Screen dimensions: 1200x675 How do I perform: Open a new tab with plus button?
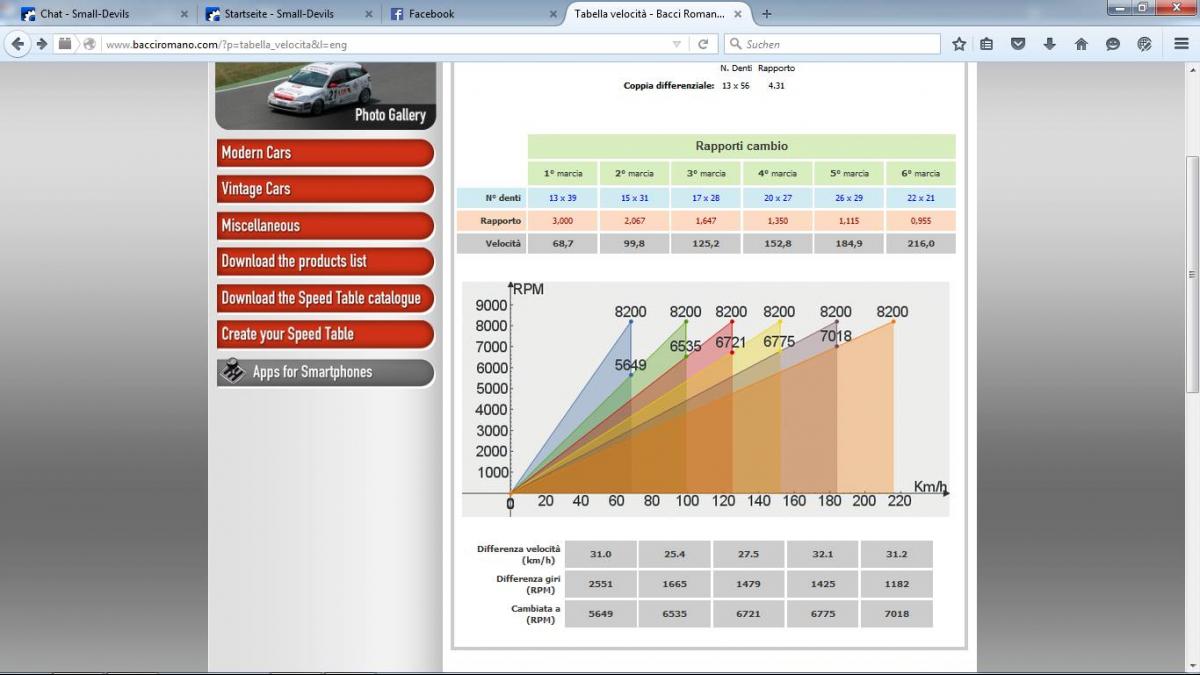click(x=767, y=14)
